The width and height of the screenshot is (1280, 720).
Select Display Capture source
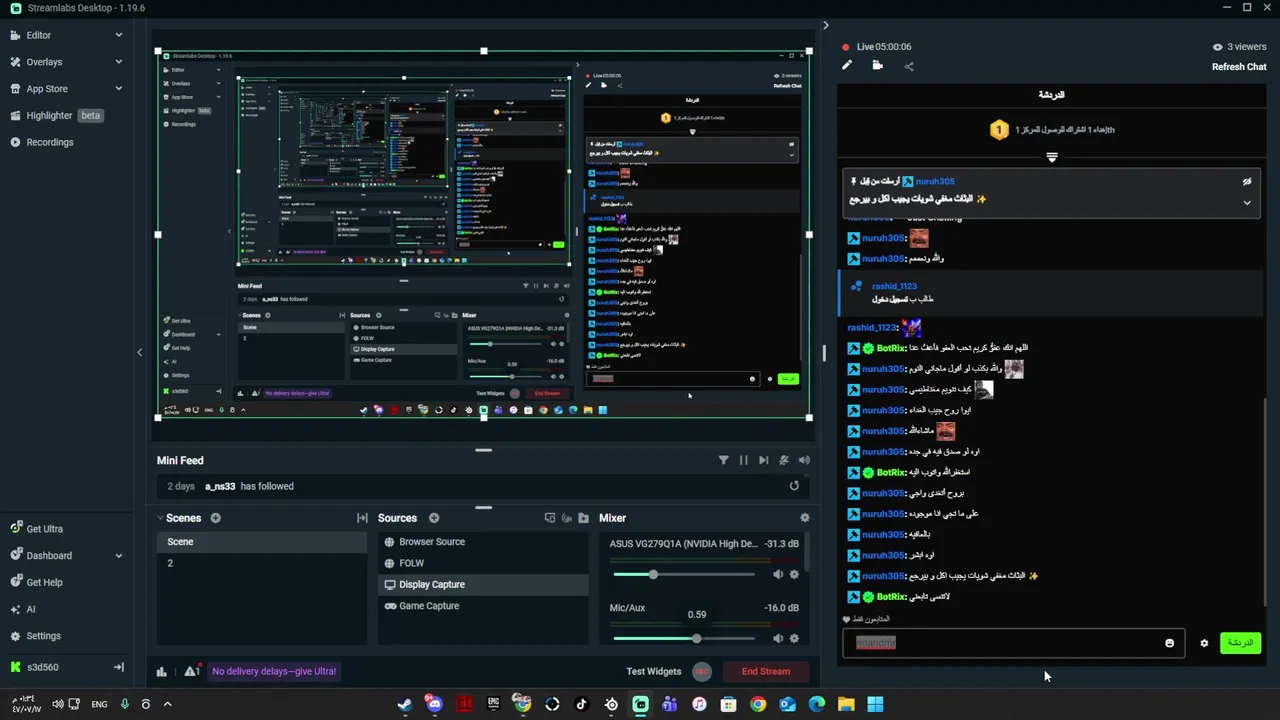tap(483, 584)
